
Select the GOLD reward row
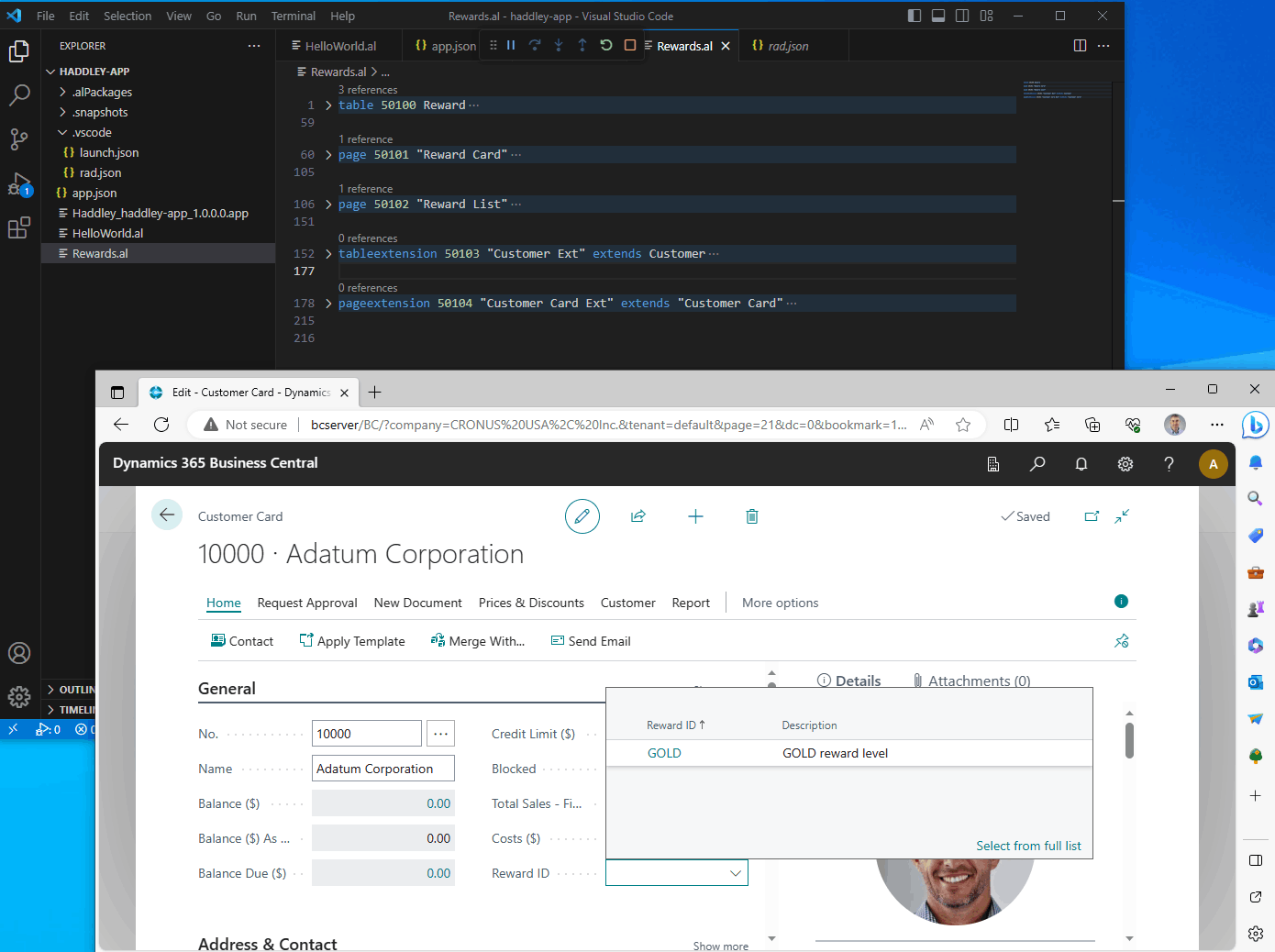tap(664, 753)
